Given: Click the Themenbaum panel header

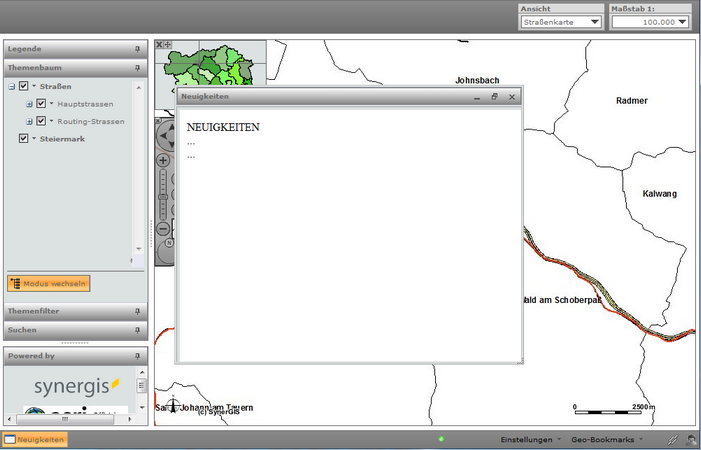Looking at the screenshot, I should [x=76, y=68].
